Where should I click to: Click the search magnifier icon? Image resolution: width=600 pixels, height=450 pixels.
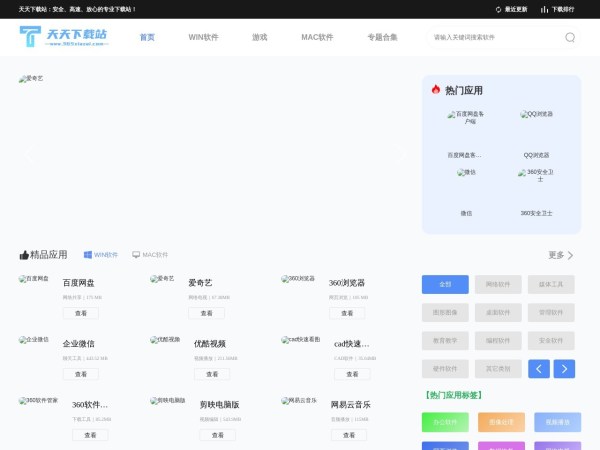pyautogui.click(x=570, y=37)
